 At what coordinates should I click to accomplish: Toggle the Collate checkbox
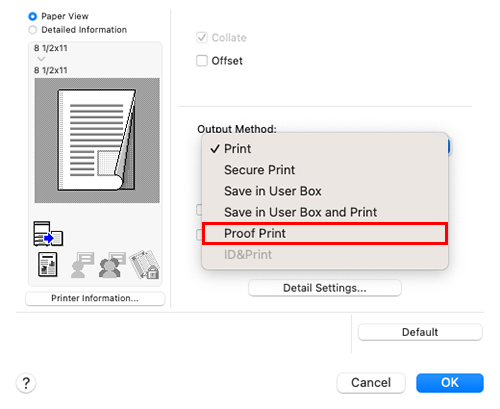(202, 38)
